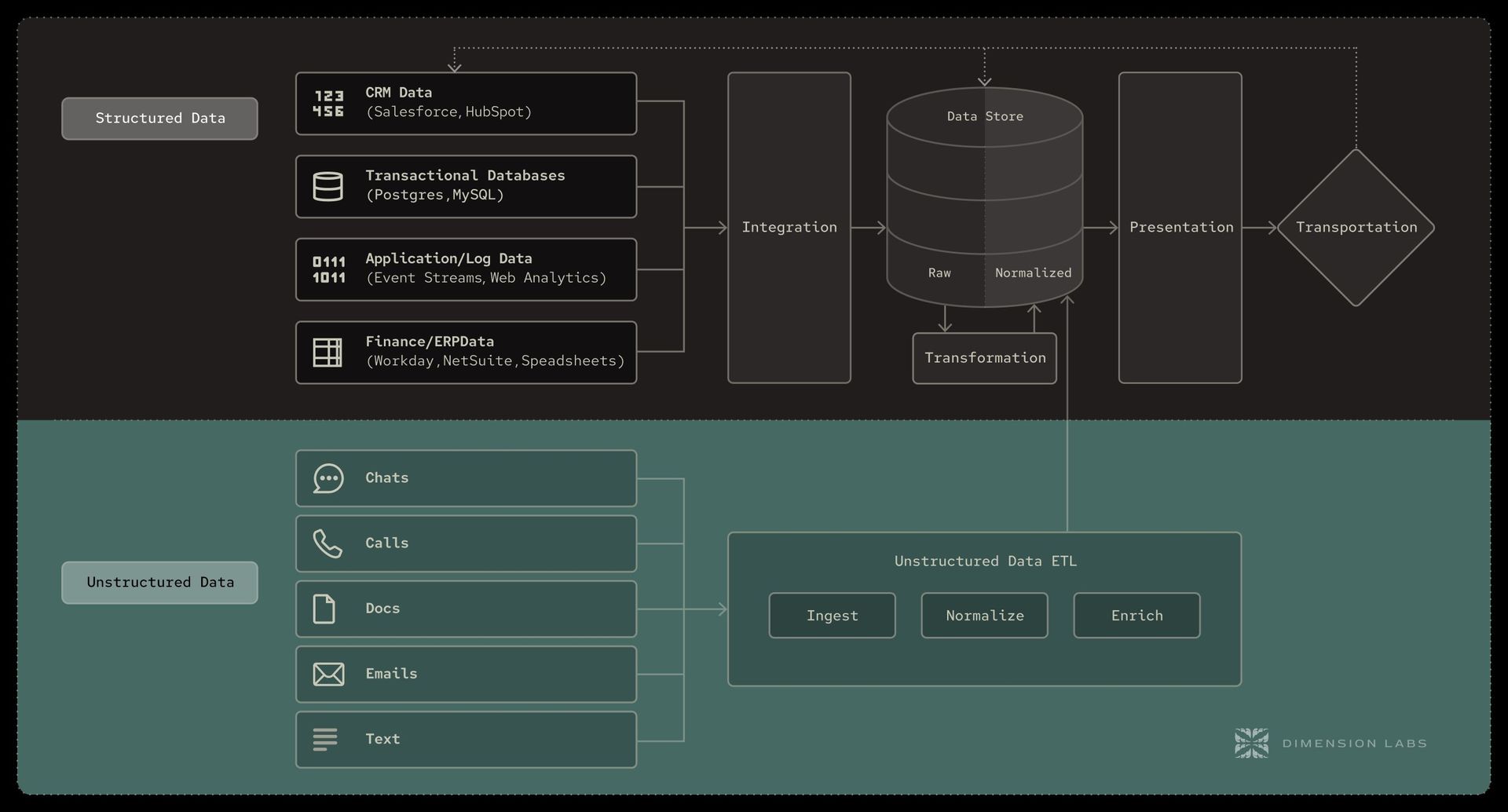This screenshot has height=812, width=1508.
Task: Click the Transportation diamond node
Action: click(1356, 228)
